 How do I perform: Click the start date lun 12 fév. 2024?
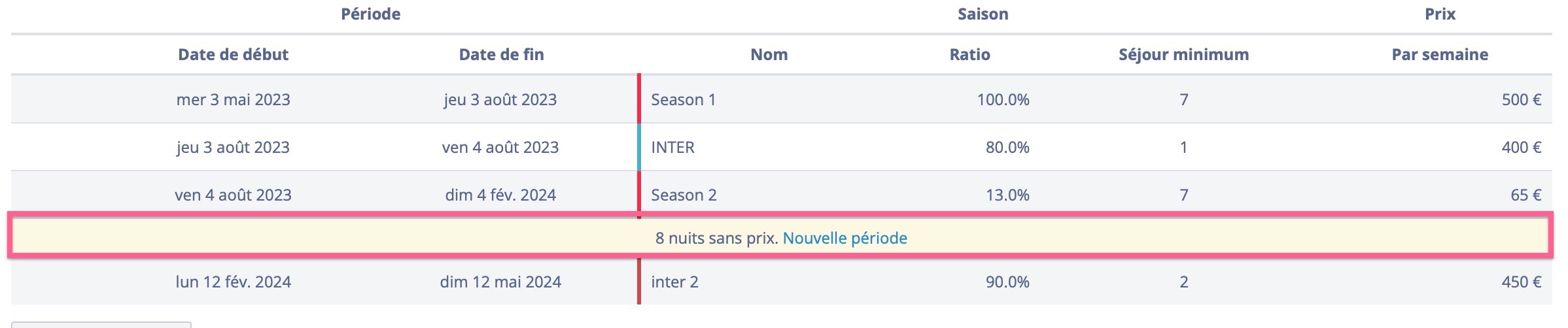click(233, 282)
